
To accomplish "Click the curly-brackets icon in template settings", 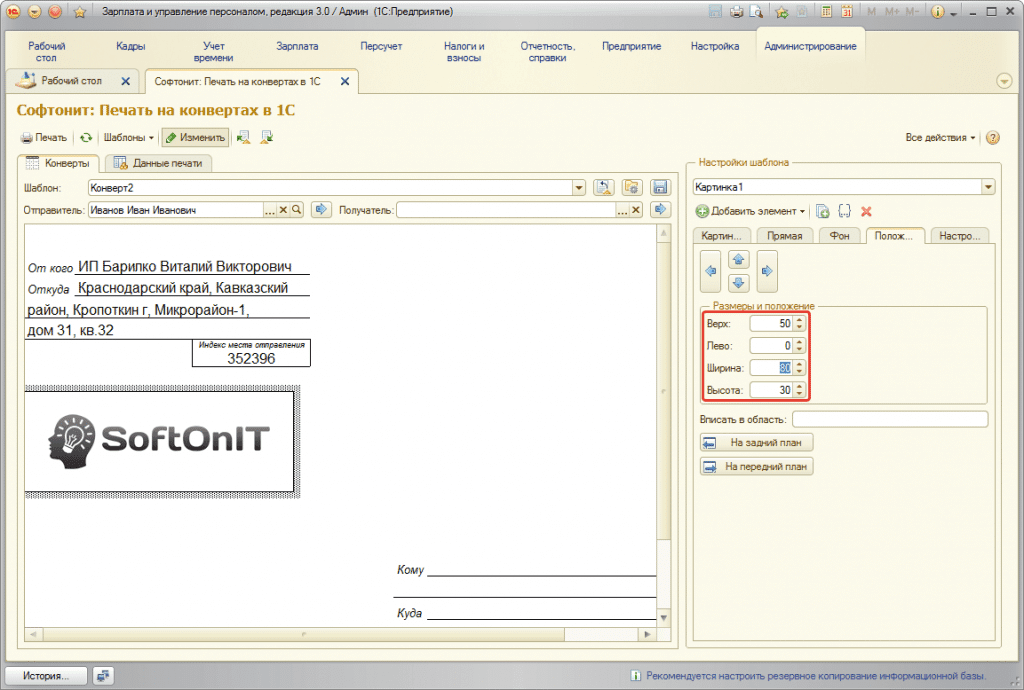I will [x=844, y=212].
